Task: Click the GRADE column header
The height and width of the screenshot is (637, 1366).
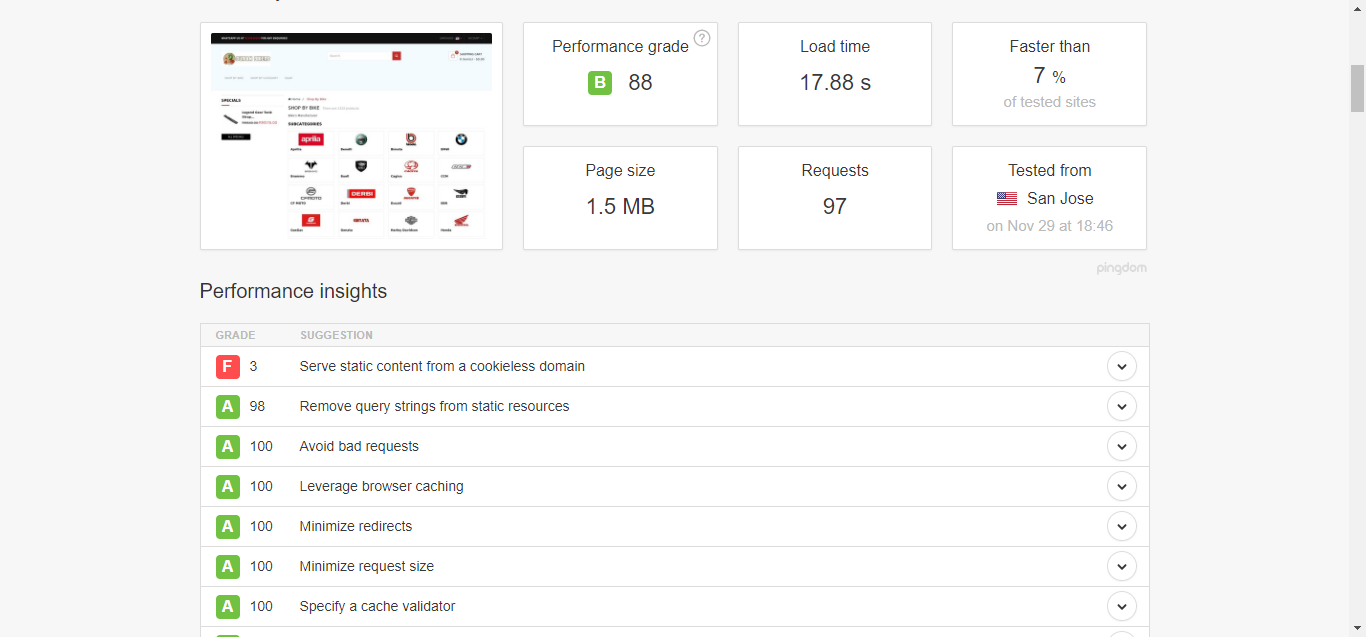Action: 236,336
